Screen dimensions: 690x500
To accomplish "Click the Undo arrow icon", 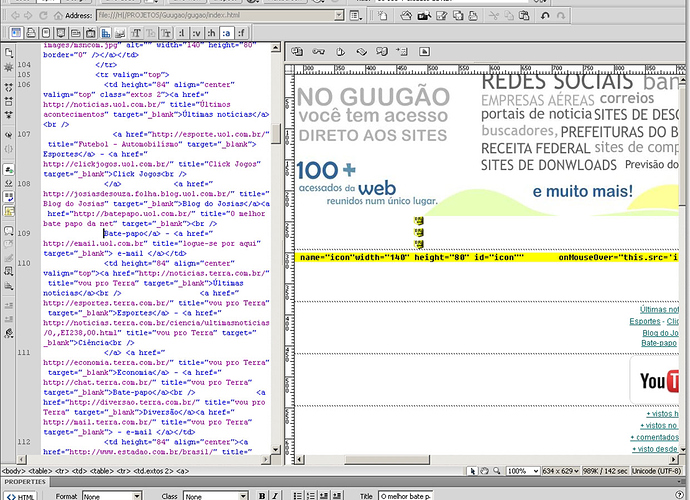I will click(x=545, y=16).
